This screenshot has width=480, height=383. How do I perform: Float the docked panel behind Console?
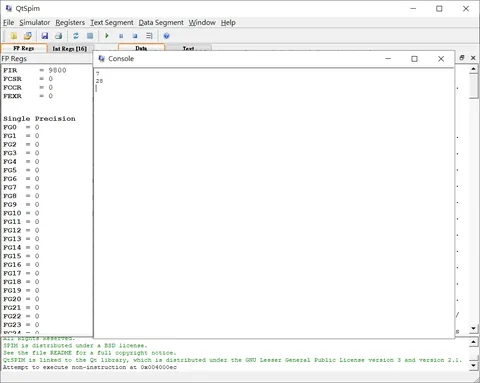click(462, 58)
